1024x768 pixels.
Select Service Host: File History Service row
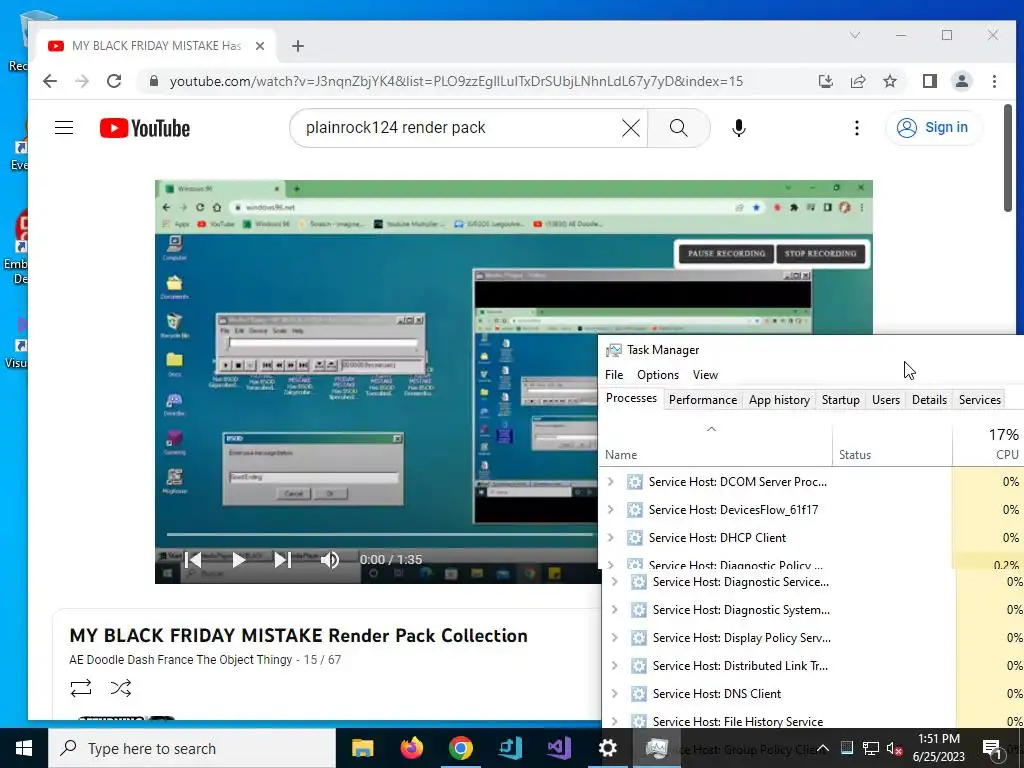tap(812, 720)
